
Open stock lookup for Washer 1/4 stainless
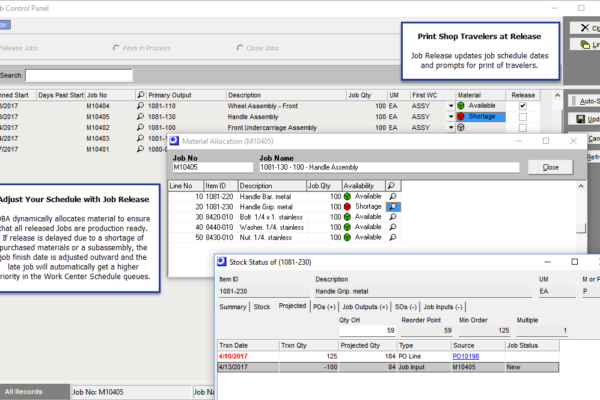click(x=393, y=227)
